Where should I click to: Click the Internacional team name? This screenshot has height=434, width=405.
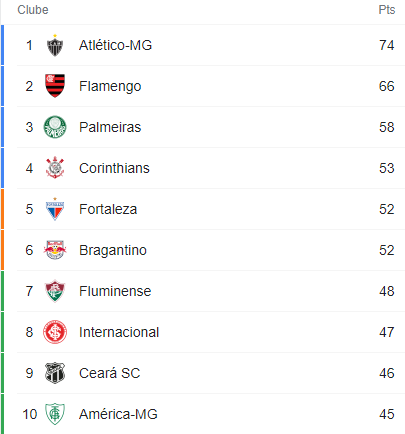tap(119, 332)
